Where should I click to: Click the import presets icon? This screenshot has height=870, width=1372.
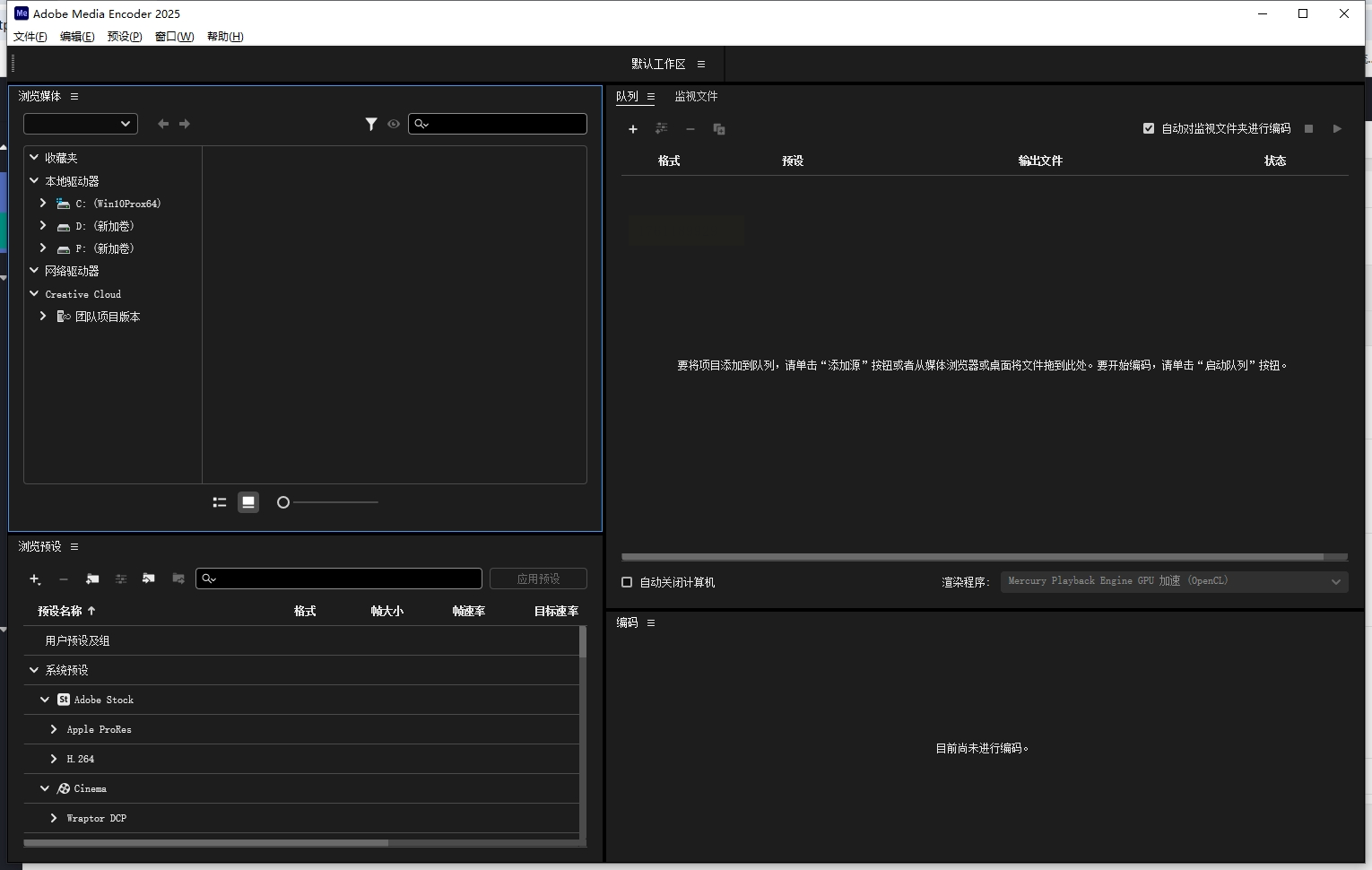(x=149, y=579)
